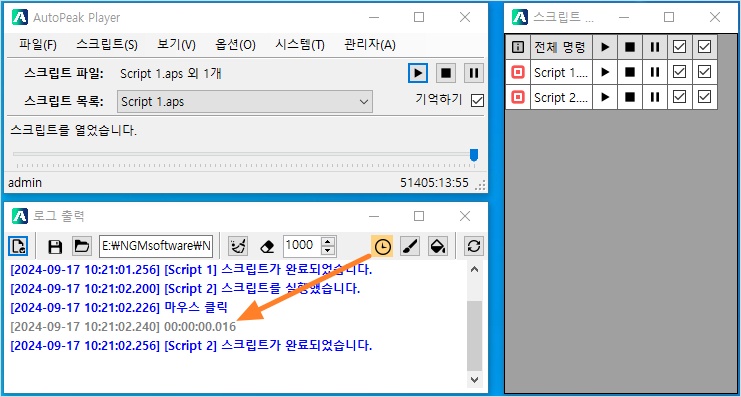Toggle the first checkbox in the 전체 명령 row

click(680, 47)
